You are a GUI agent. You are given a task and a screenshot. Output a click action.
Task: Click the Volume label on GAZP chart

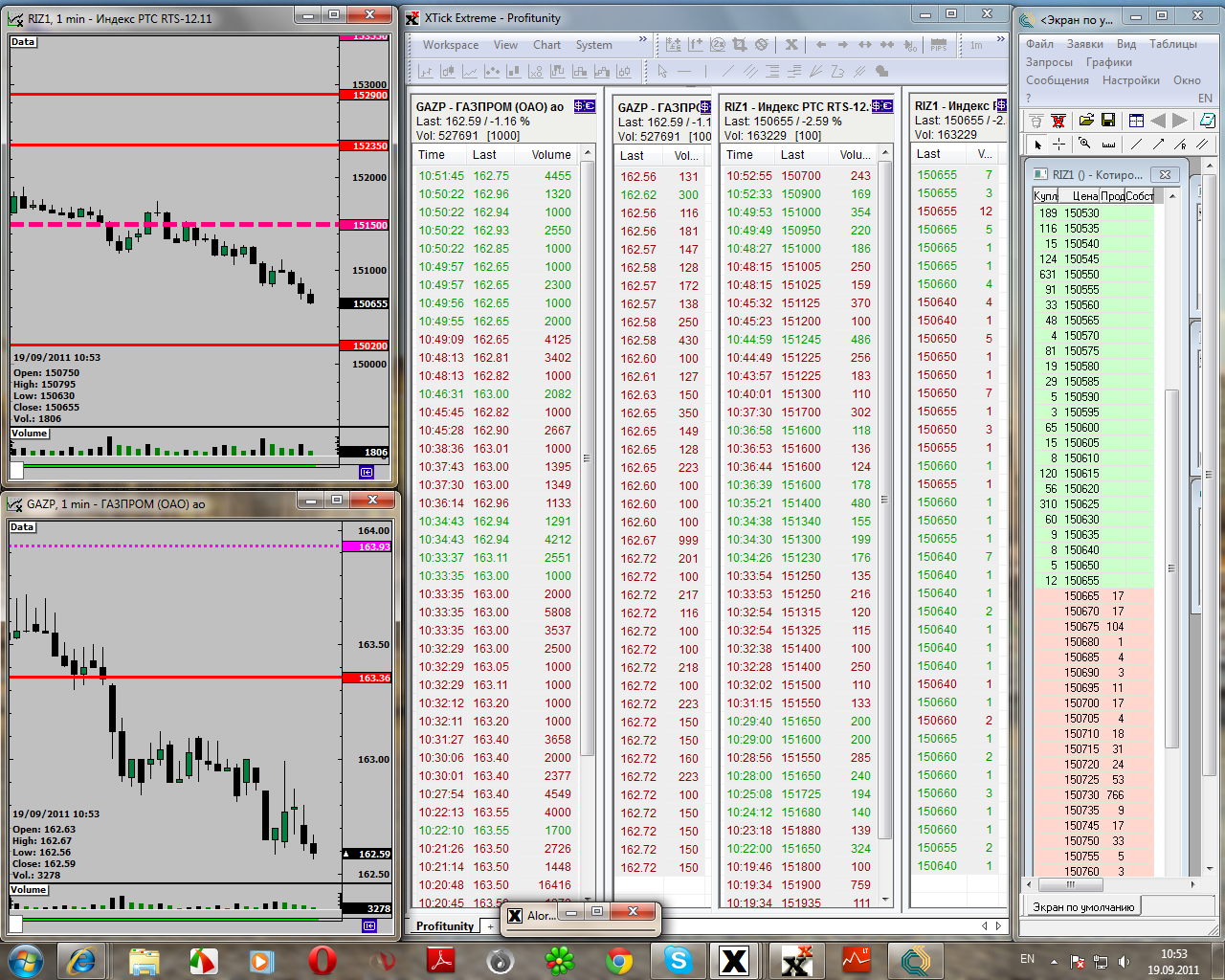29,890
